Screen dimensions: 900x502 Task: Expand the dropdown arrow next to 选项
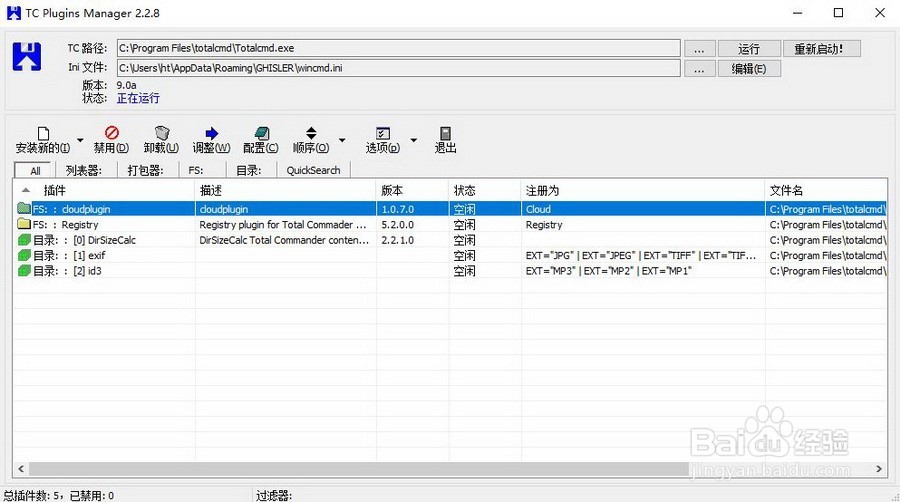click(413, 140)
